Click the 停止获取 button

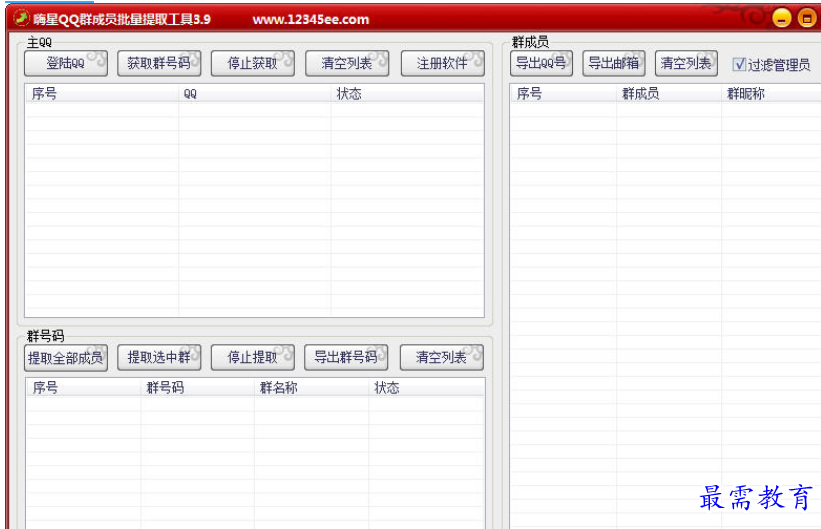[253, 63]
